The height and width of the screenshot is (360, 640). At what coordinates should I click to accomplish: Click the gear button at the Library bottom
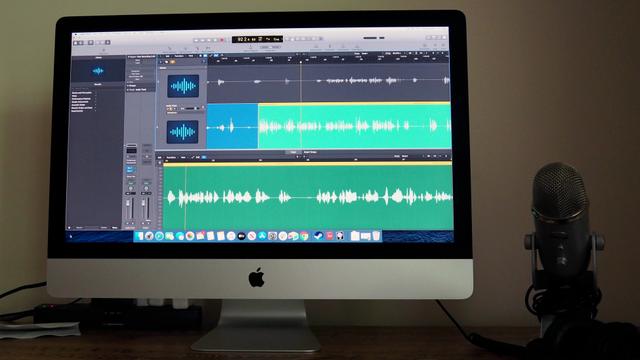[x=69, y=228]
